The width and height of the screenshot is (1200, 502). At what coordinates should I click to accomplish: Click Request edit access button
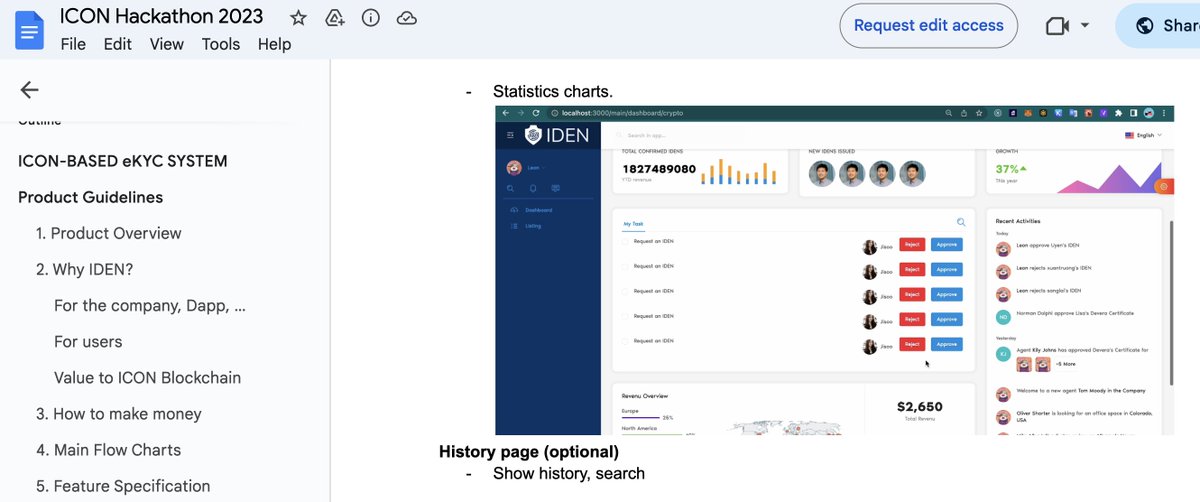point(929,26)
